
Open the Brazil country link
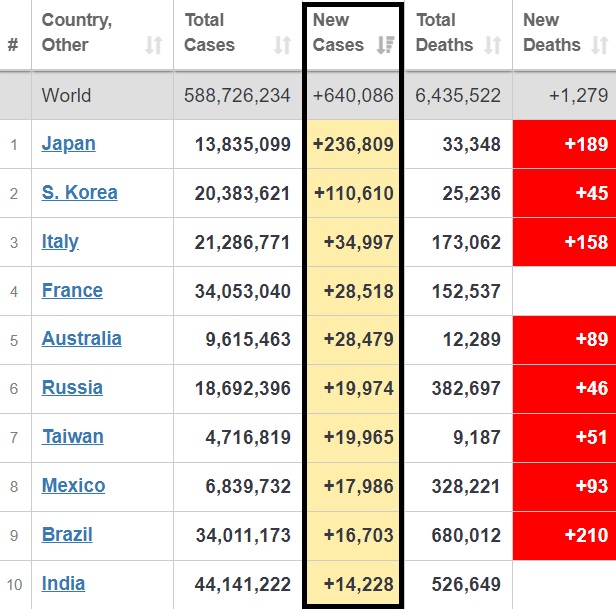coord(67,535)
